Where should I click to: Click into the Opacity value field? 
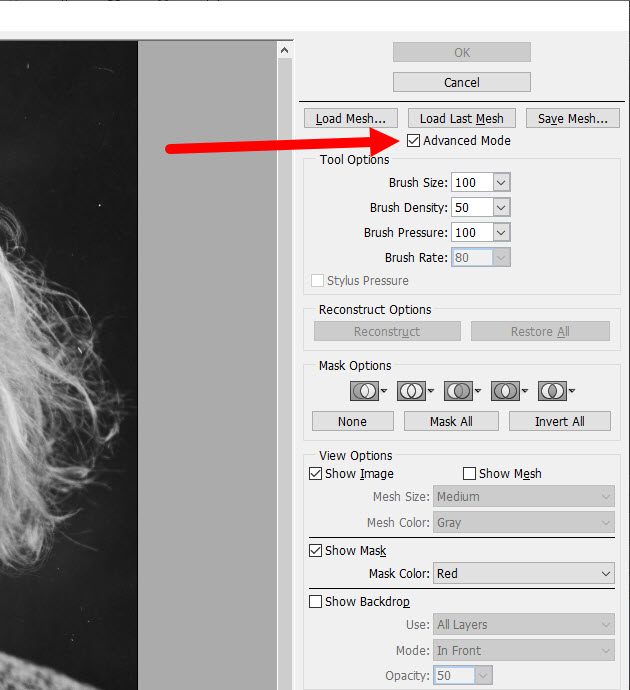[x=454, y=675]
